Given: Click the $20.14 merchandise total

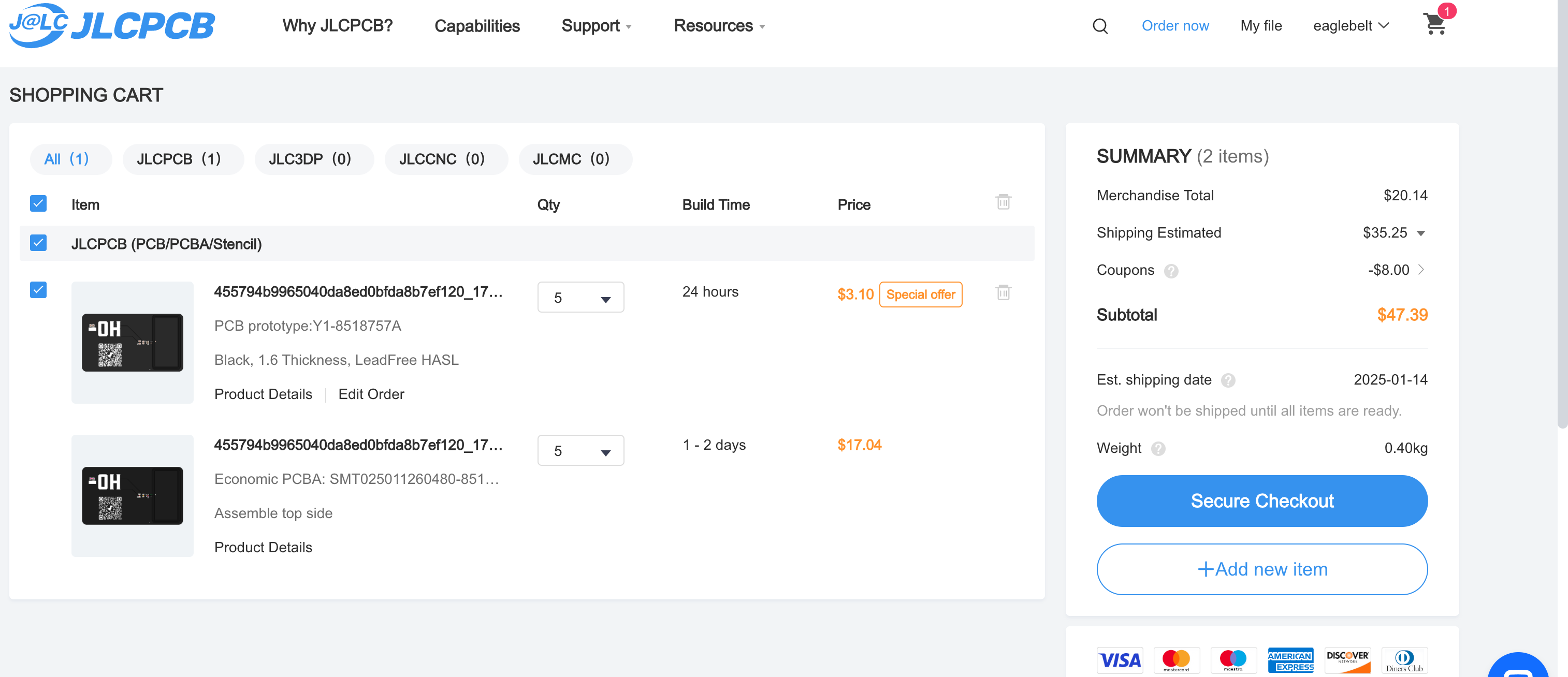Looking at the screenshot, I should pos(1405,196).
